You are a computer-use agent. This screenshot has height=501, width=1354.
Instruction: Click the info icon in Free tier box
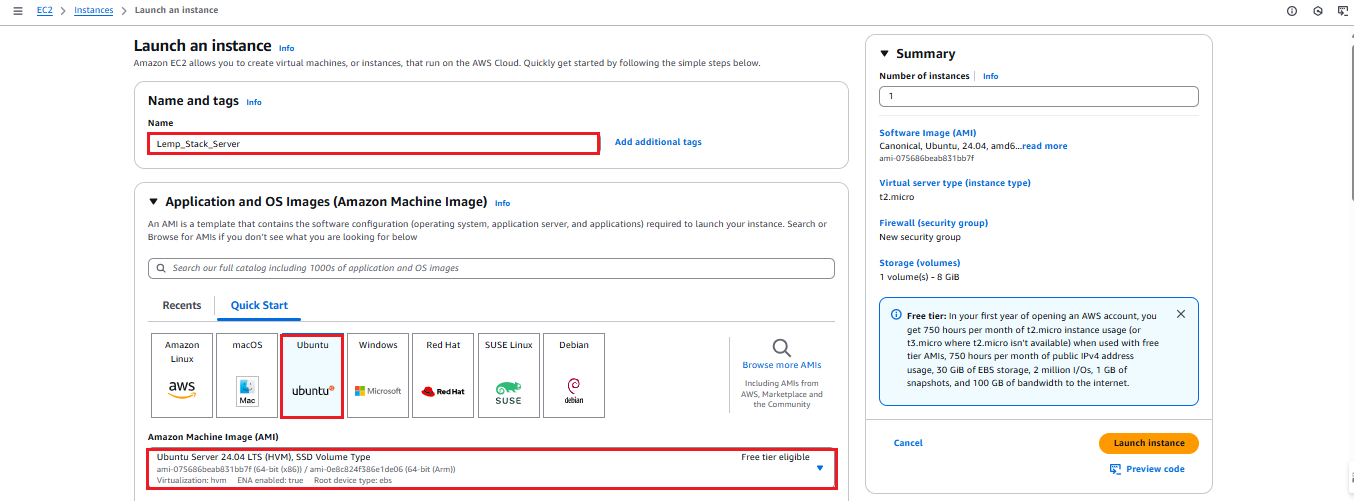pyautogui.click(x=895, y=316)
